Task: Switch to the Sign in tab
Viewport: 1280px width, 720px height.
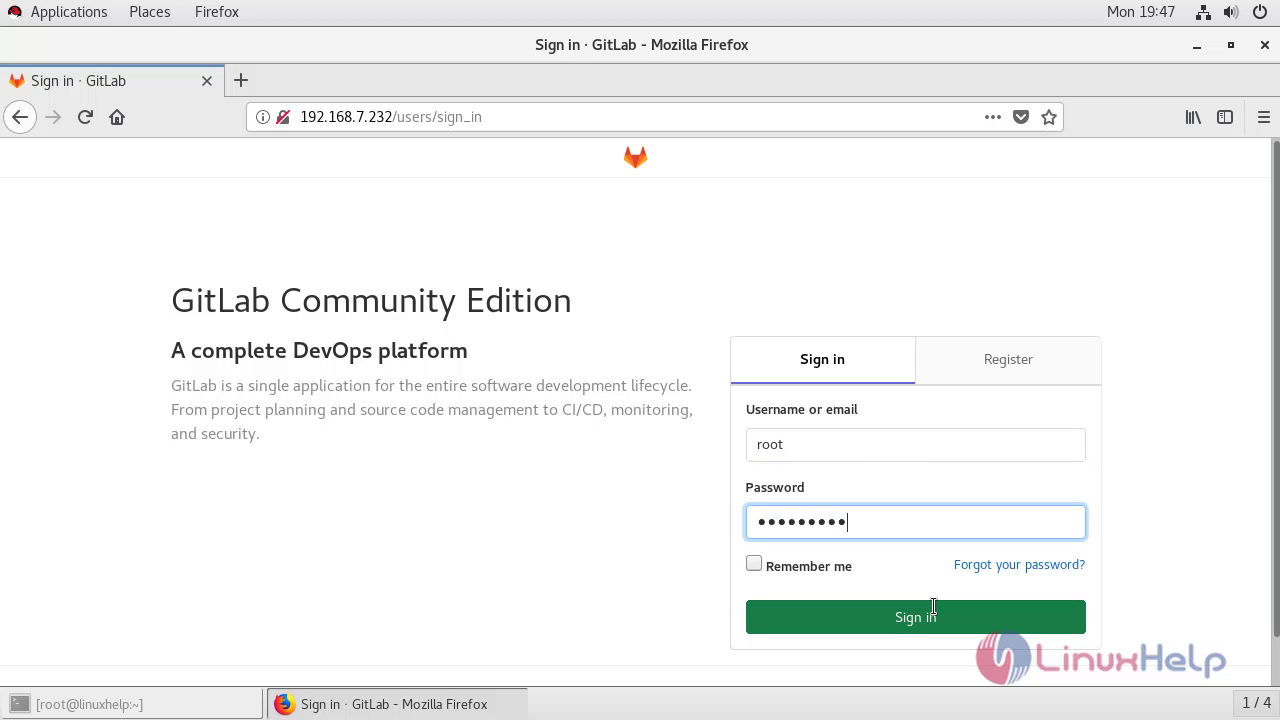Action: (x=822, y=359)
